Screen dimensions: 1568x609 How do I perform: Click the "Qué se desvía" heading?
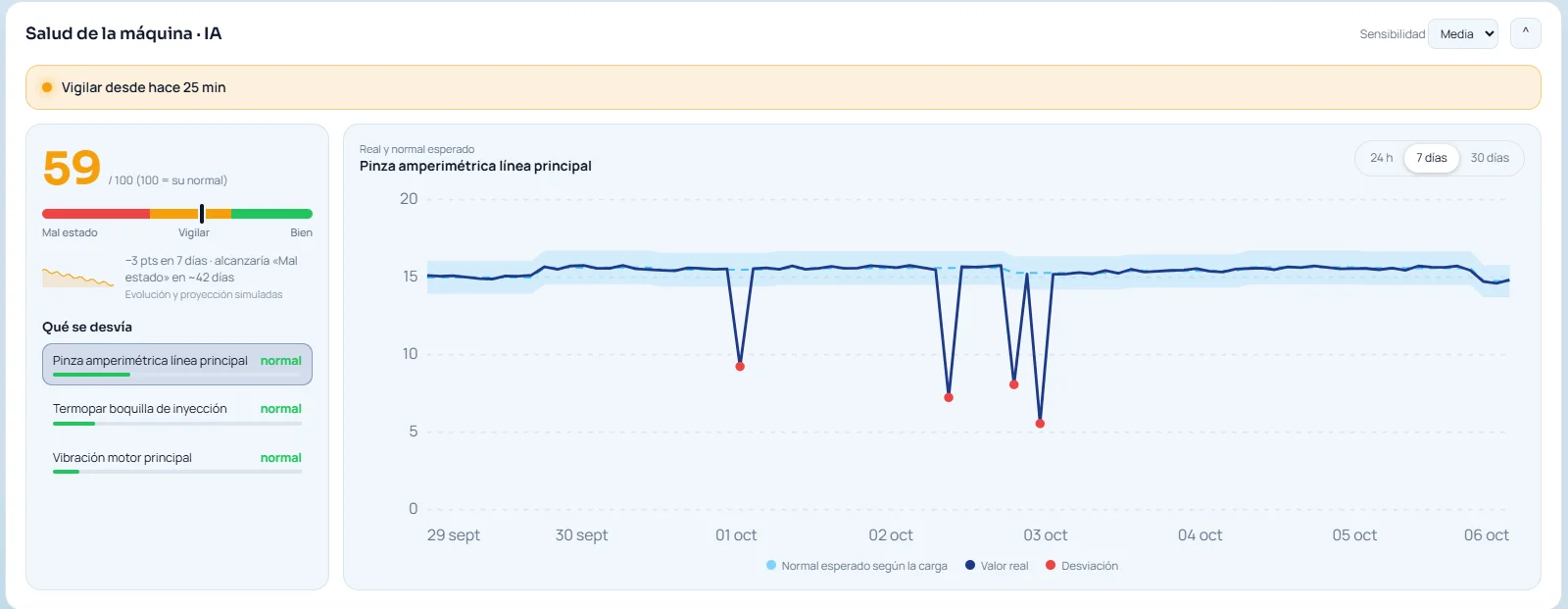pyautogui.click(x=87, y=327)
